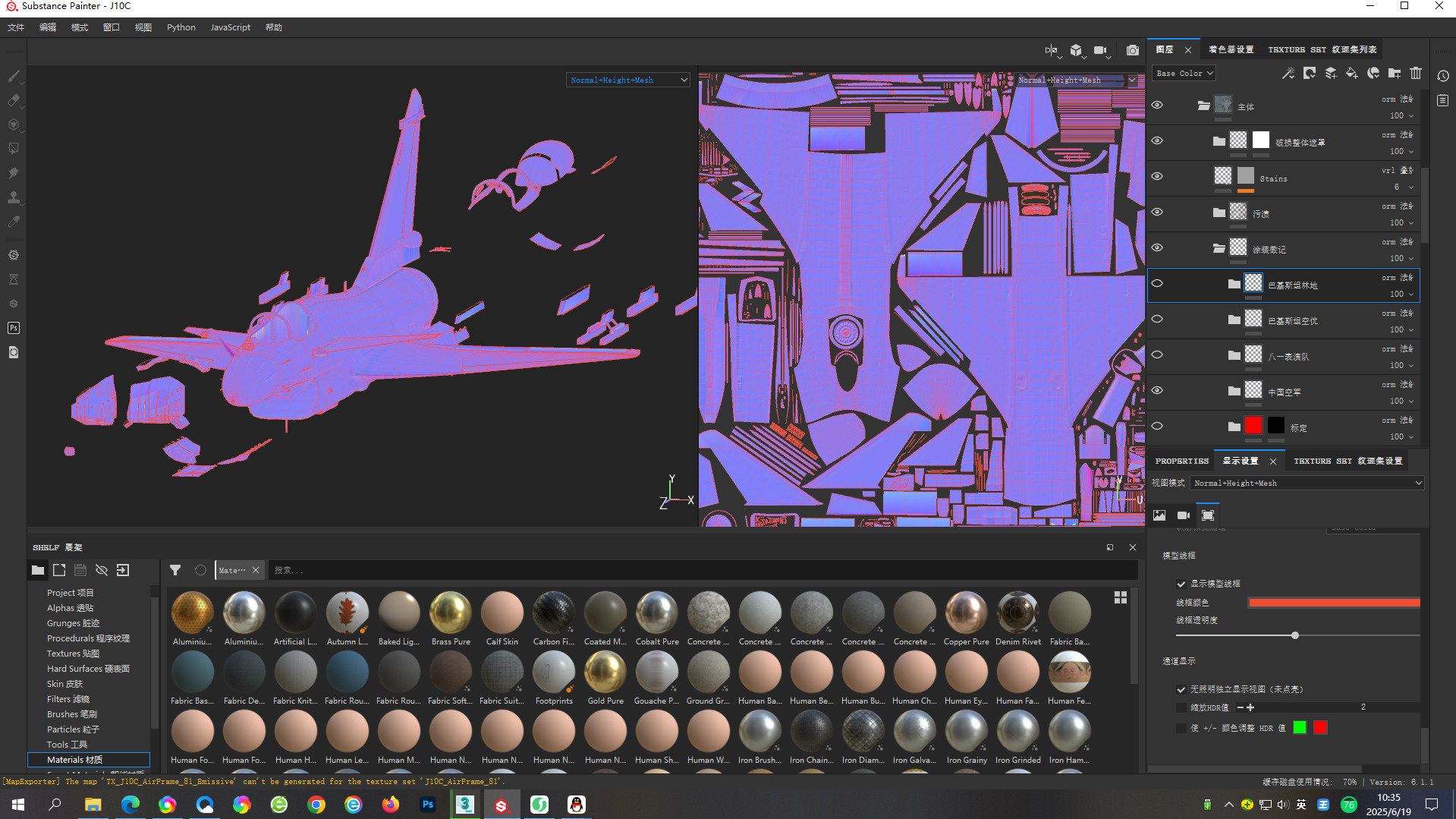This screenshot has height=819, width=1456.
Task: Hide the 主体 layer group
Action: click(x=1157, y=106)
